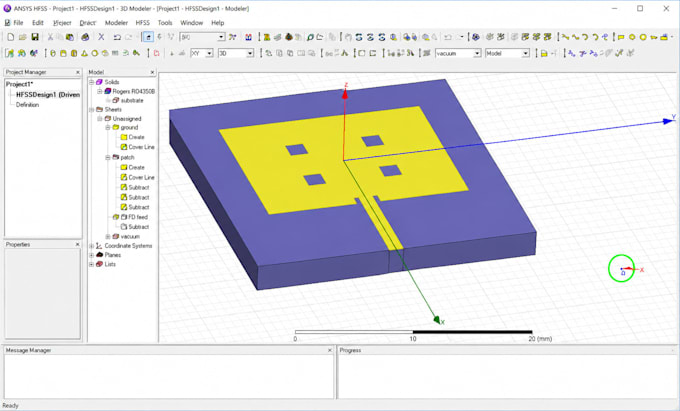Click the Draw spline icon

coord(575,37)
